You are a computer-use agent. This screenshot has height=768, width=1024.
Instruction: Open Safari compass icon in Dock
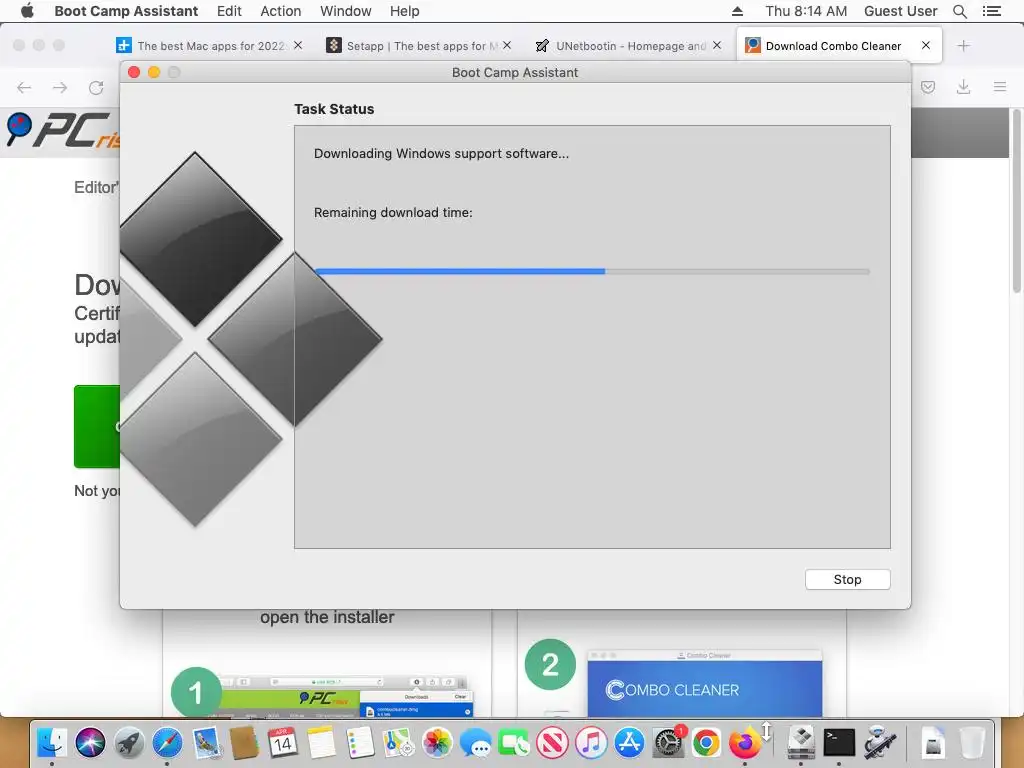click(x=167, y=743)
